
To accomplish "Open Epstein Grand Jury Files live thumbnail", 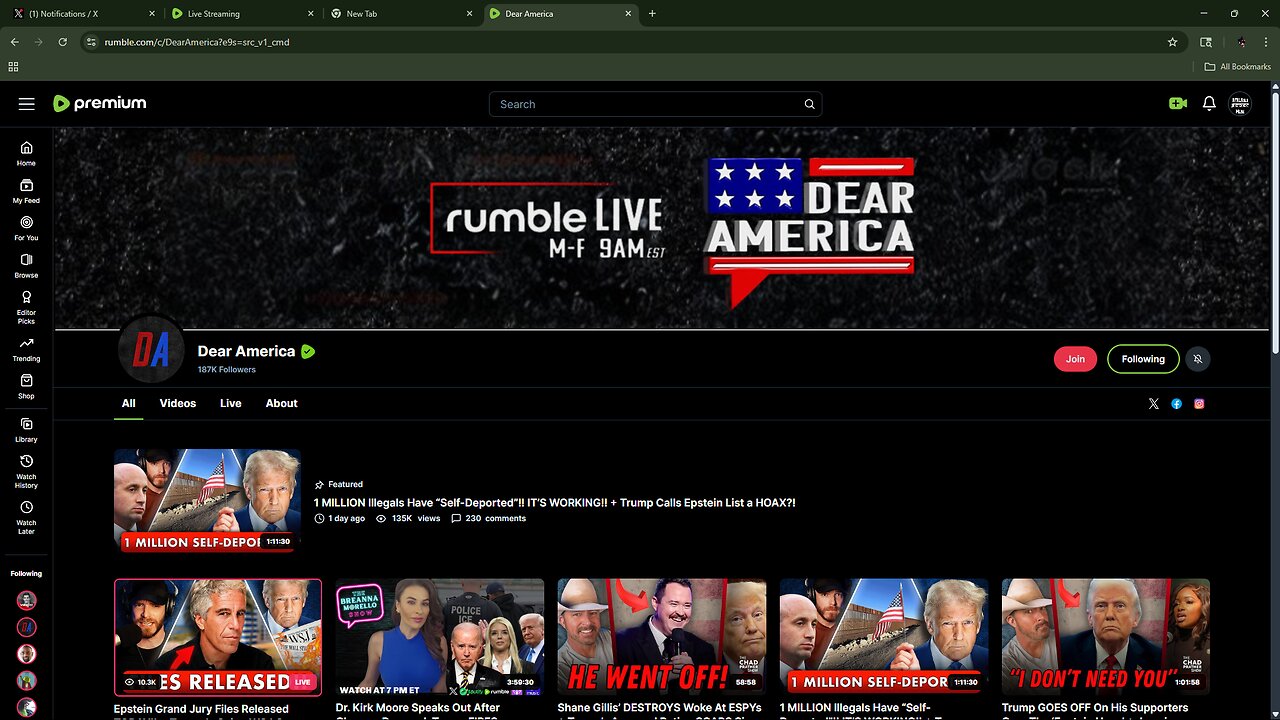I will [x=218, y=637].
